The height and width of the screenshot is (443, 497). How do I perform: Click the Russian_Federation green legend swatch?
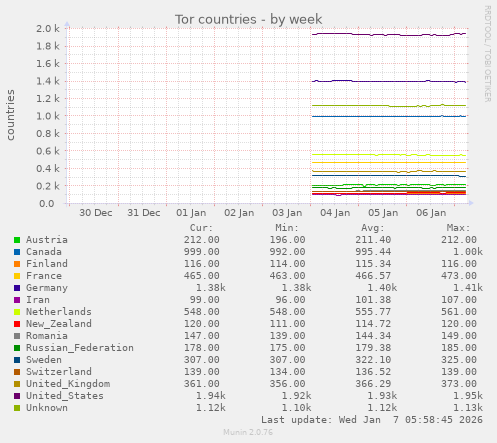tap(17, 348)
